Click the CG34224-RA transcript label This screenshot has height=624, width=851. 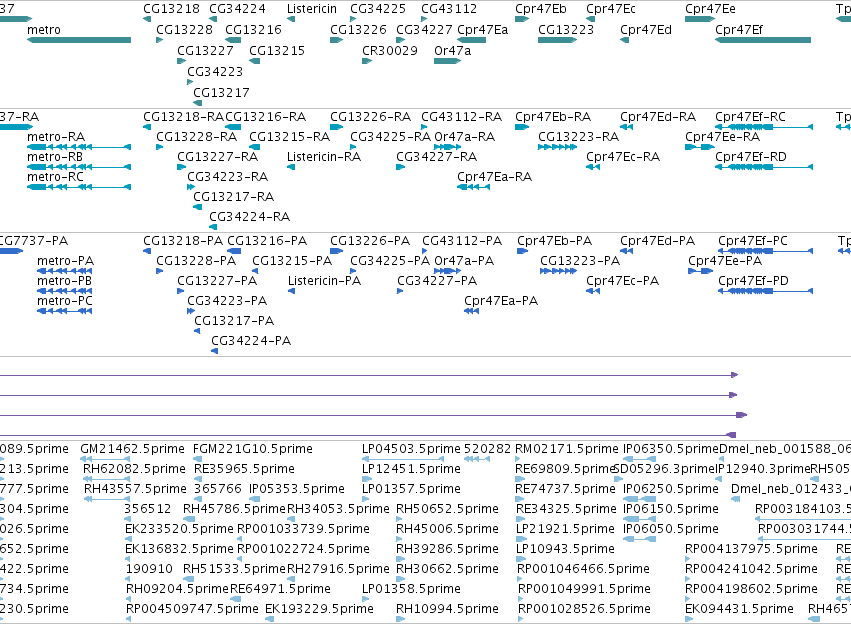tap(250, 217)
